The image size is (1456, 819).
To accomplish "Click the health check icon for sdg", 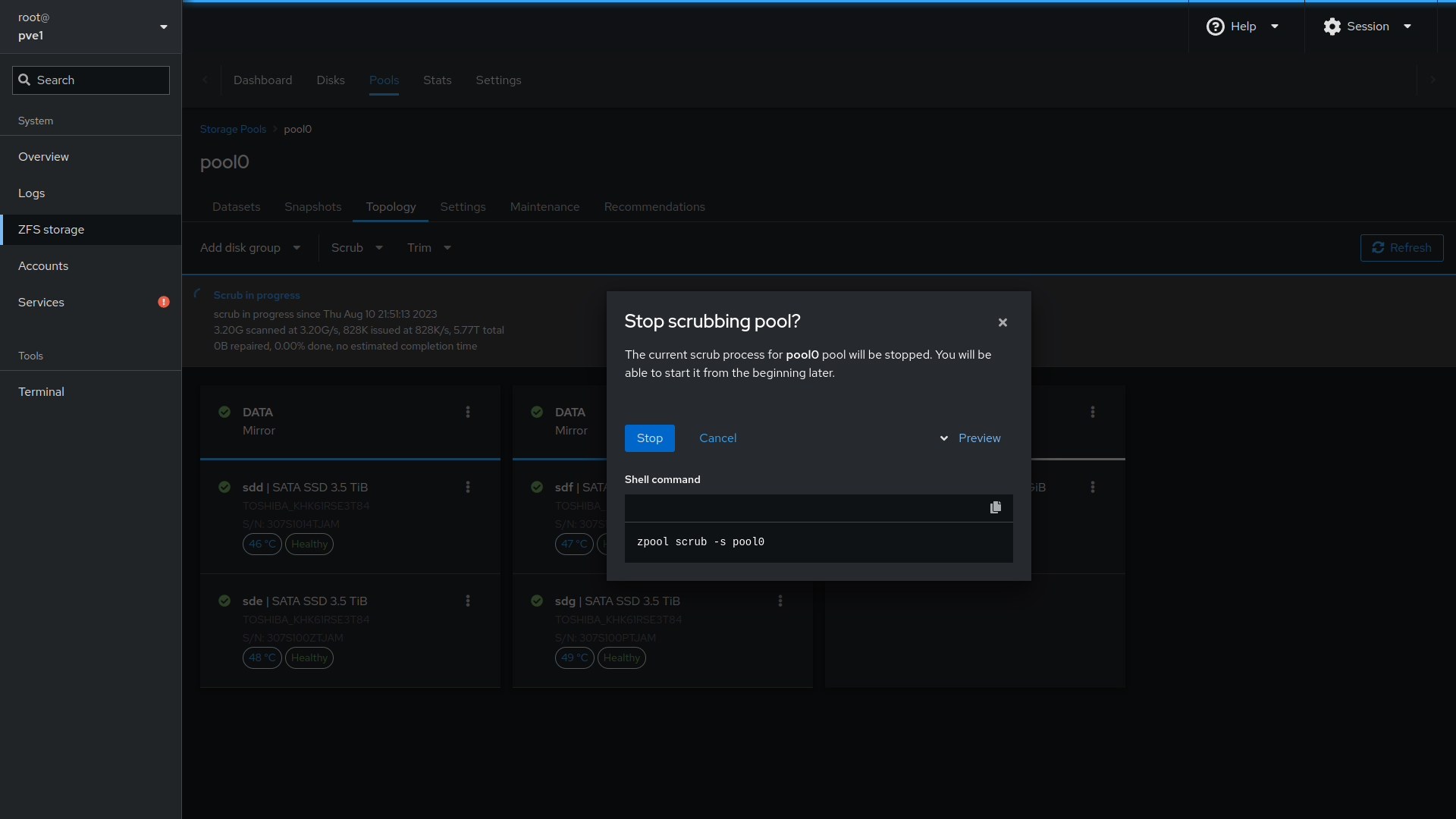I will tap(537, 601).
